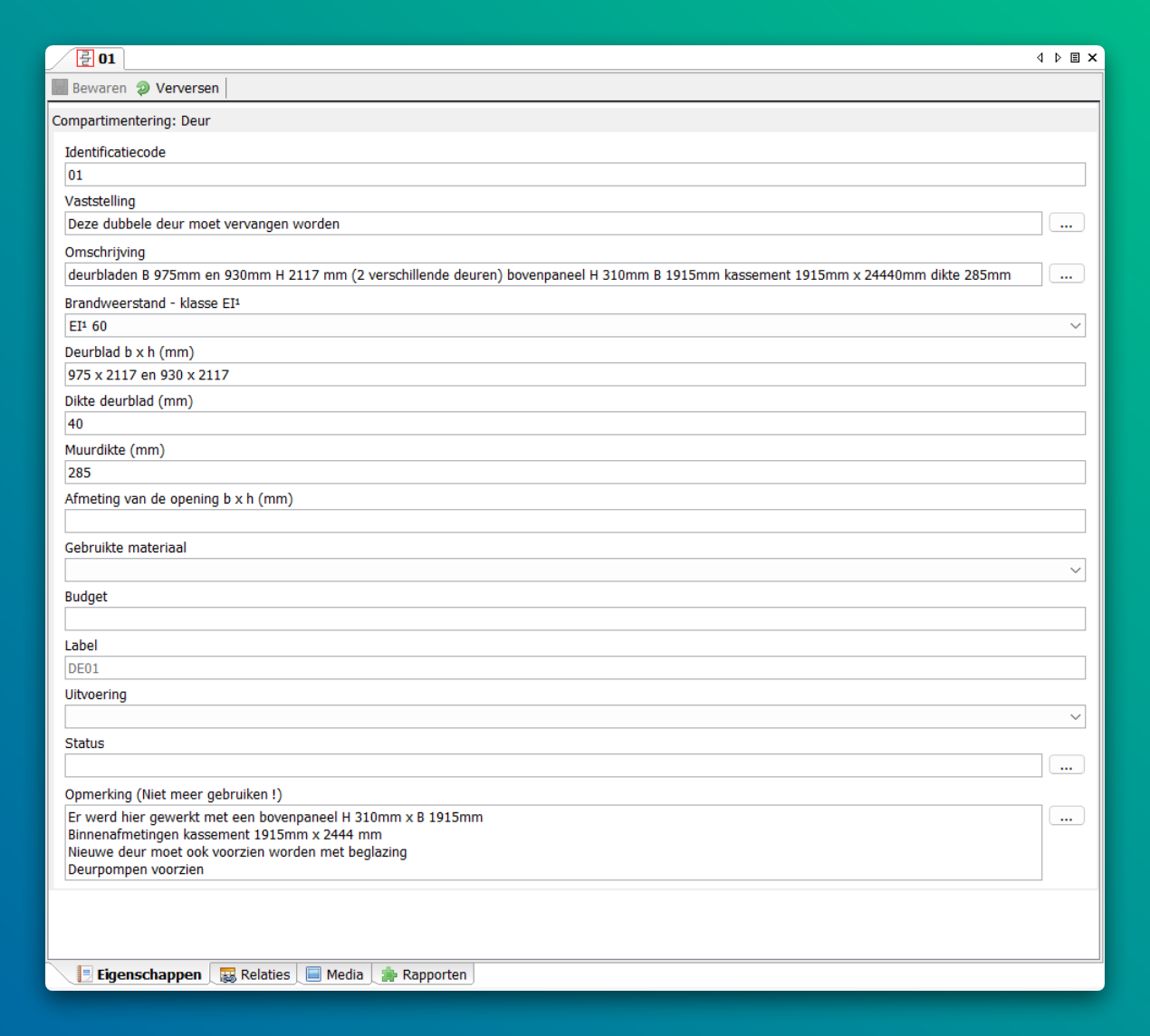This screenshot has height=1036, width=1150.
Task: Expand the Uitvoering dropdown
Action: click(x=1075, y=717)
